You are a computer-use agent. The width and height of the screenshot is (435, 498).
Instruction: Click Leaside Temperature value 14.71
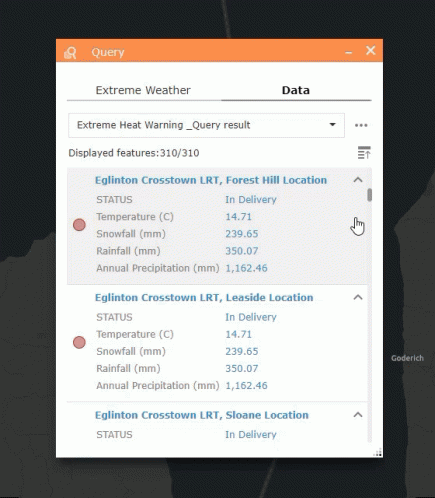(x=238, y=334)
